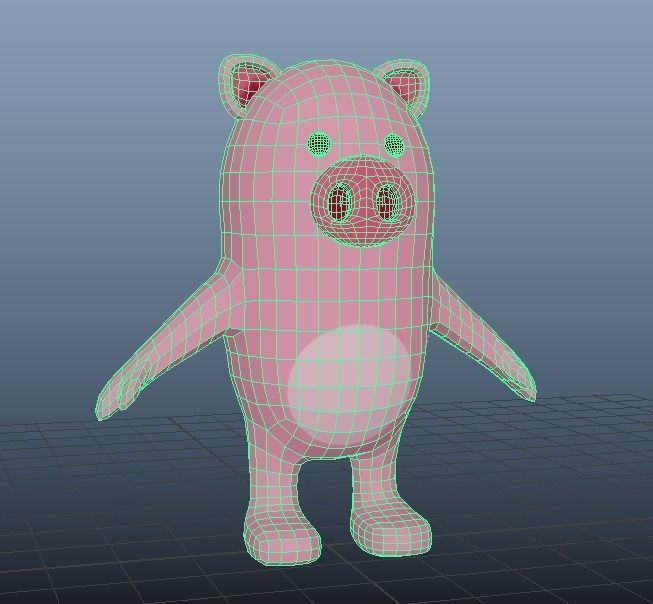This screenshot has height=604, width=653.
Task: Click the pig's right eye sphere
Action: point(394,145)
